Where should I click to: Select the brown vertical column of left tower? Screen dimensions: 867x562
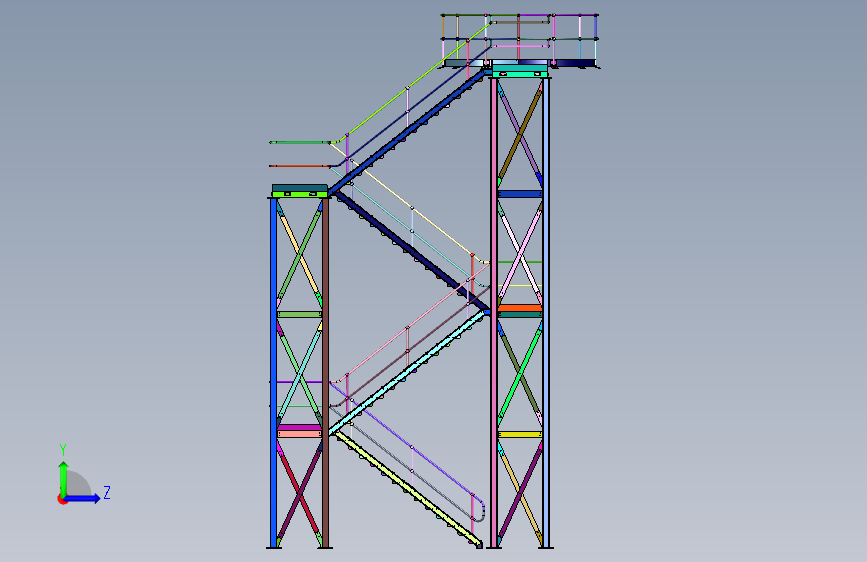[325, 372]
